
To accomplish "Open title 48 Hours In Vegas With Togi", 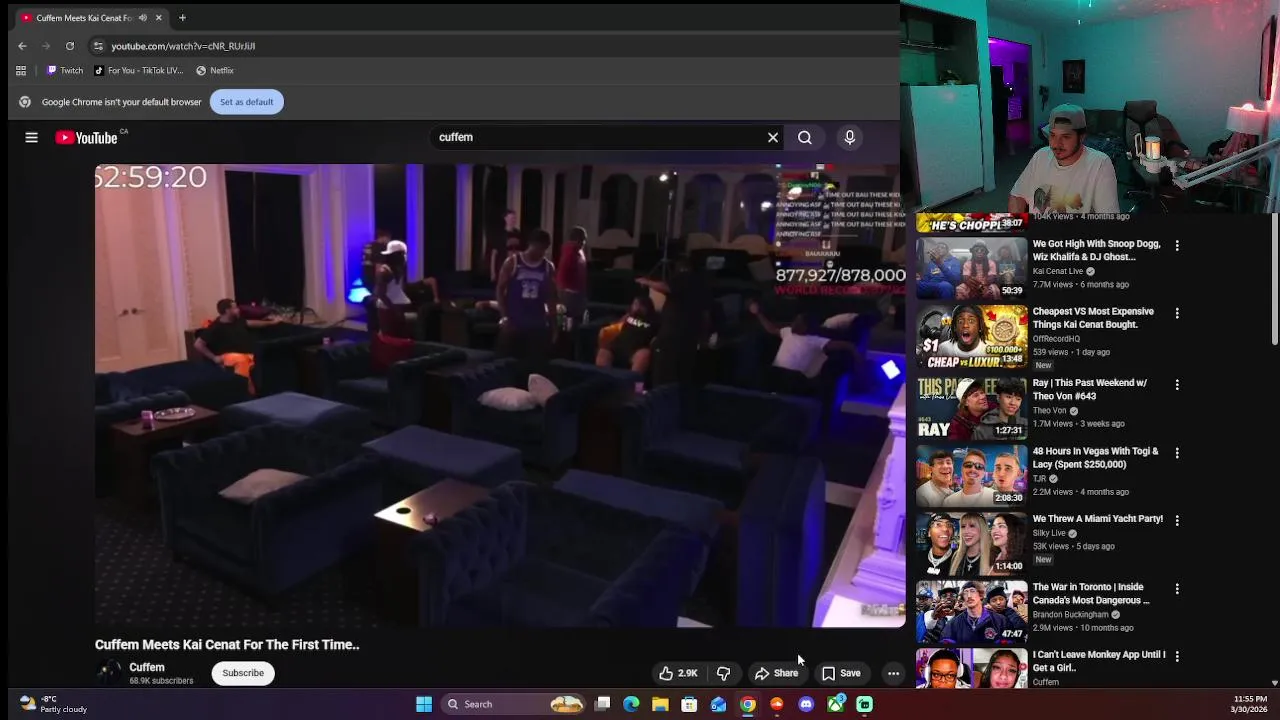I will click(x=1096, y=458).
